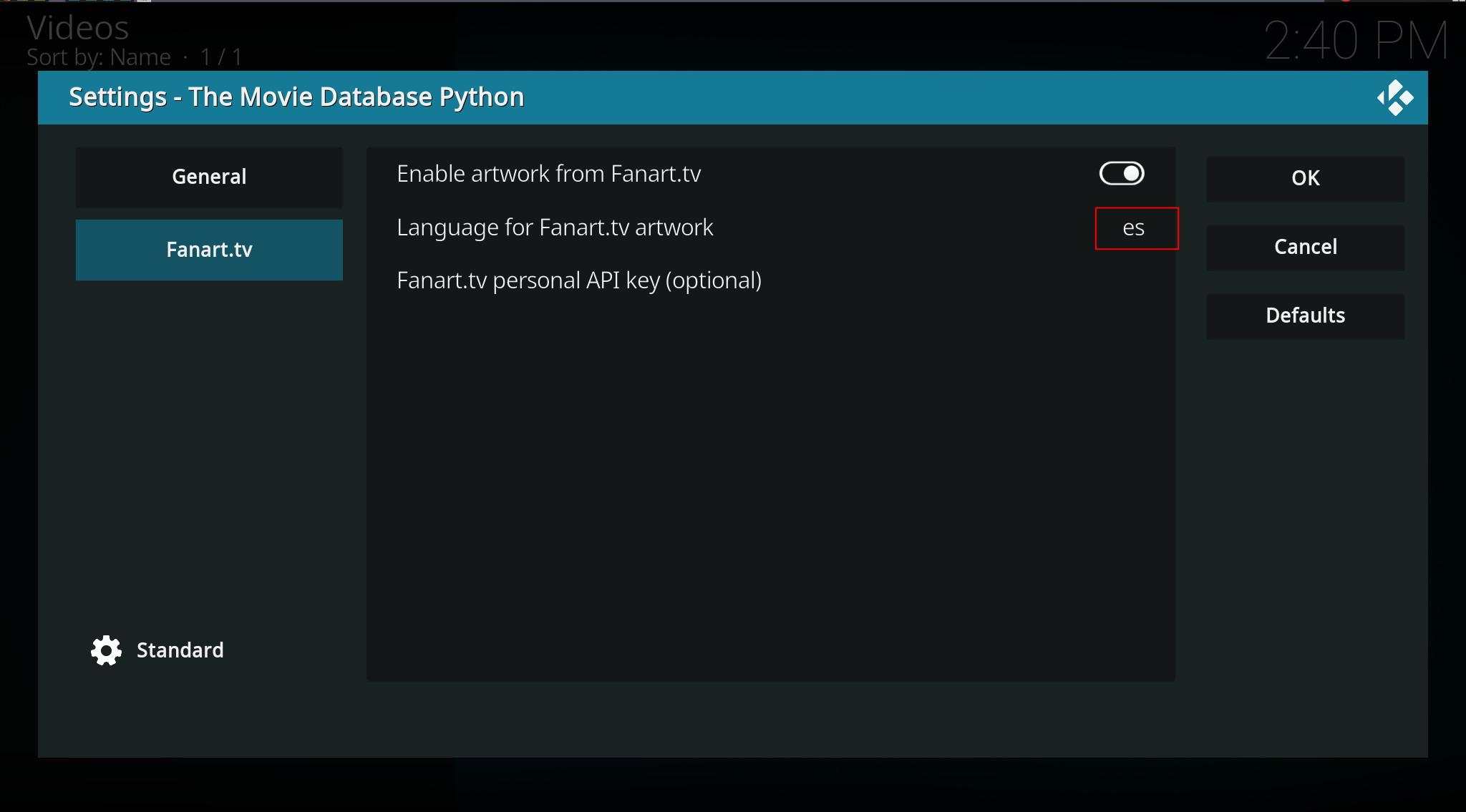Screen dimensions: 1466x812
Task: Click the "Sort by: Name" text
Action: pos(99,57)
